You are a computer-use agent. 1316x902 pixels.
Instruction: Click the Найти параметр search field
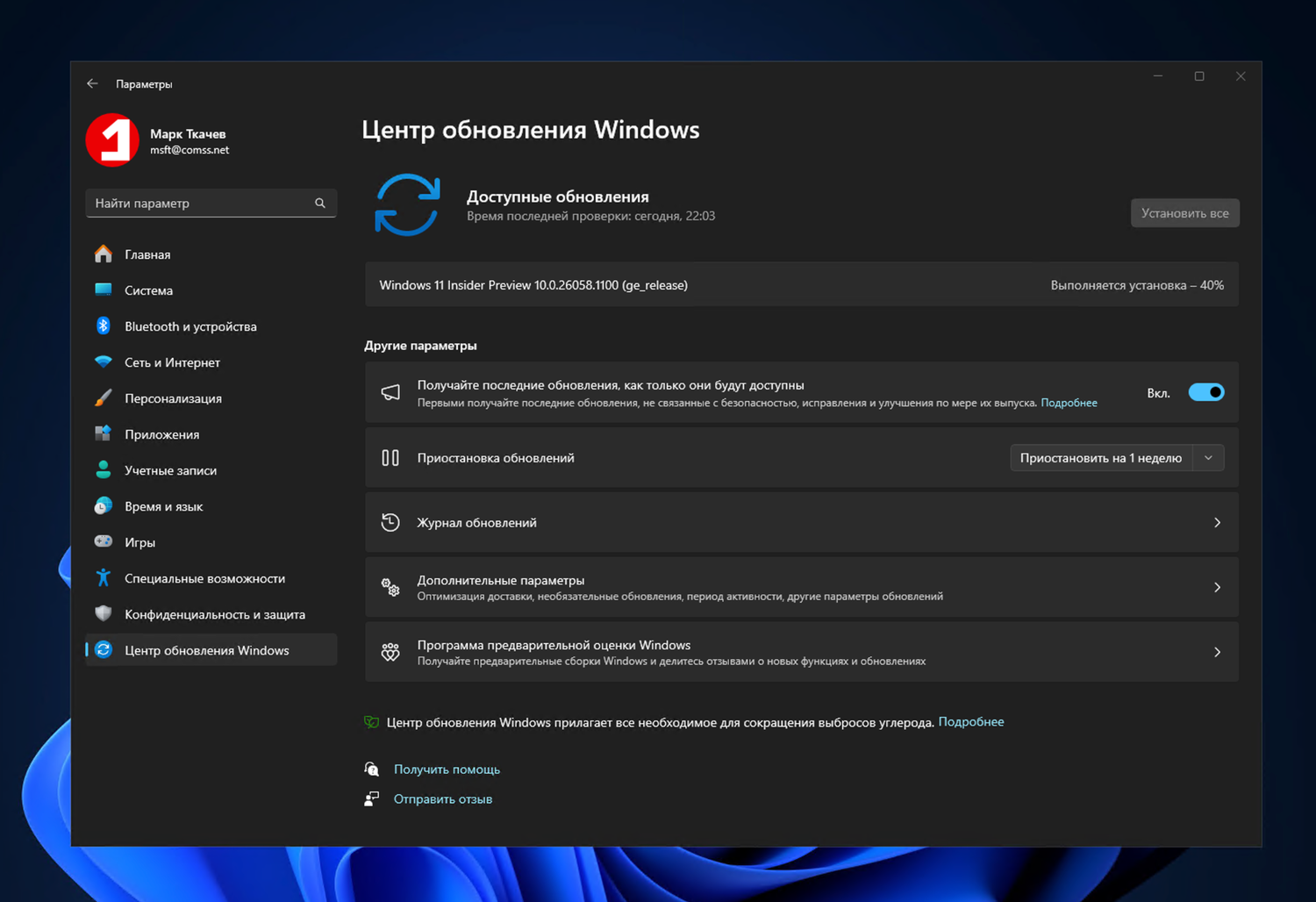[x=211, y=203]
